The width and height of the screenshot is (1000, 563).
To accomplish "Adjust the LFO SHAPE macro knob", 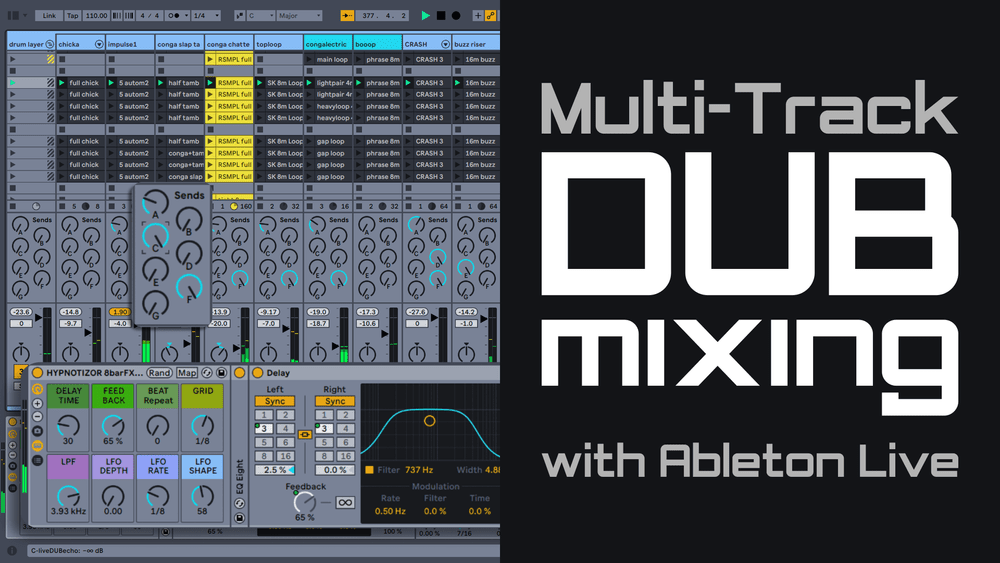I will pyautogui.click(x=202, y=495).
